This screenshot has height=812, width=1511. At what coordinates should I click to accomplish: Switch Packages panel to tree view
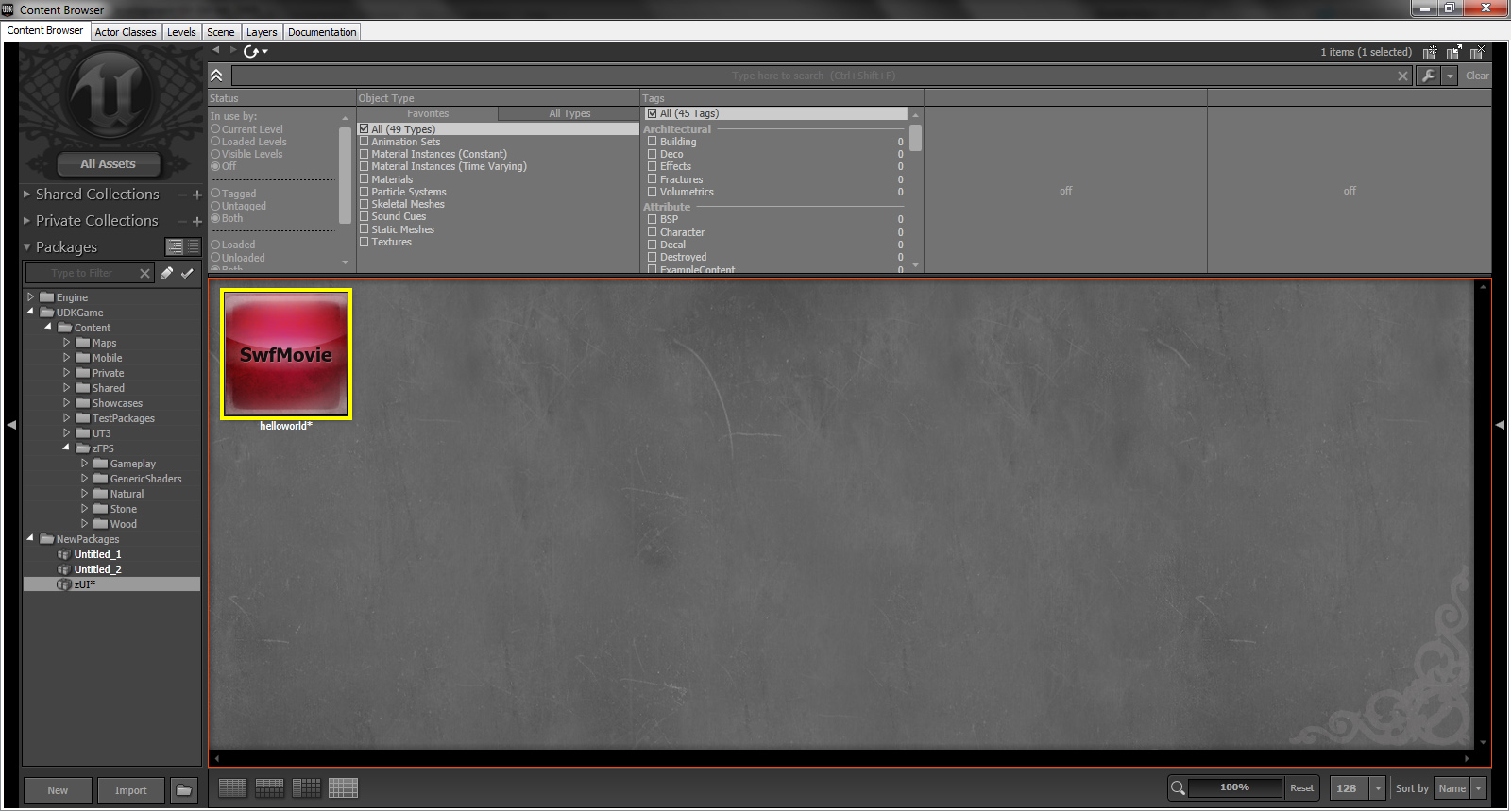click(175, 246)
